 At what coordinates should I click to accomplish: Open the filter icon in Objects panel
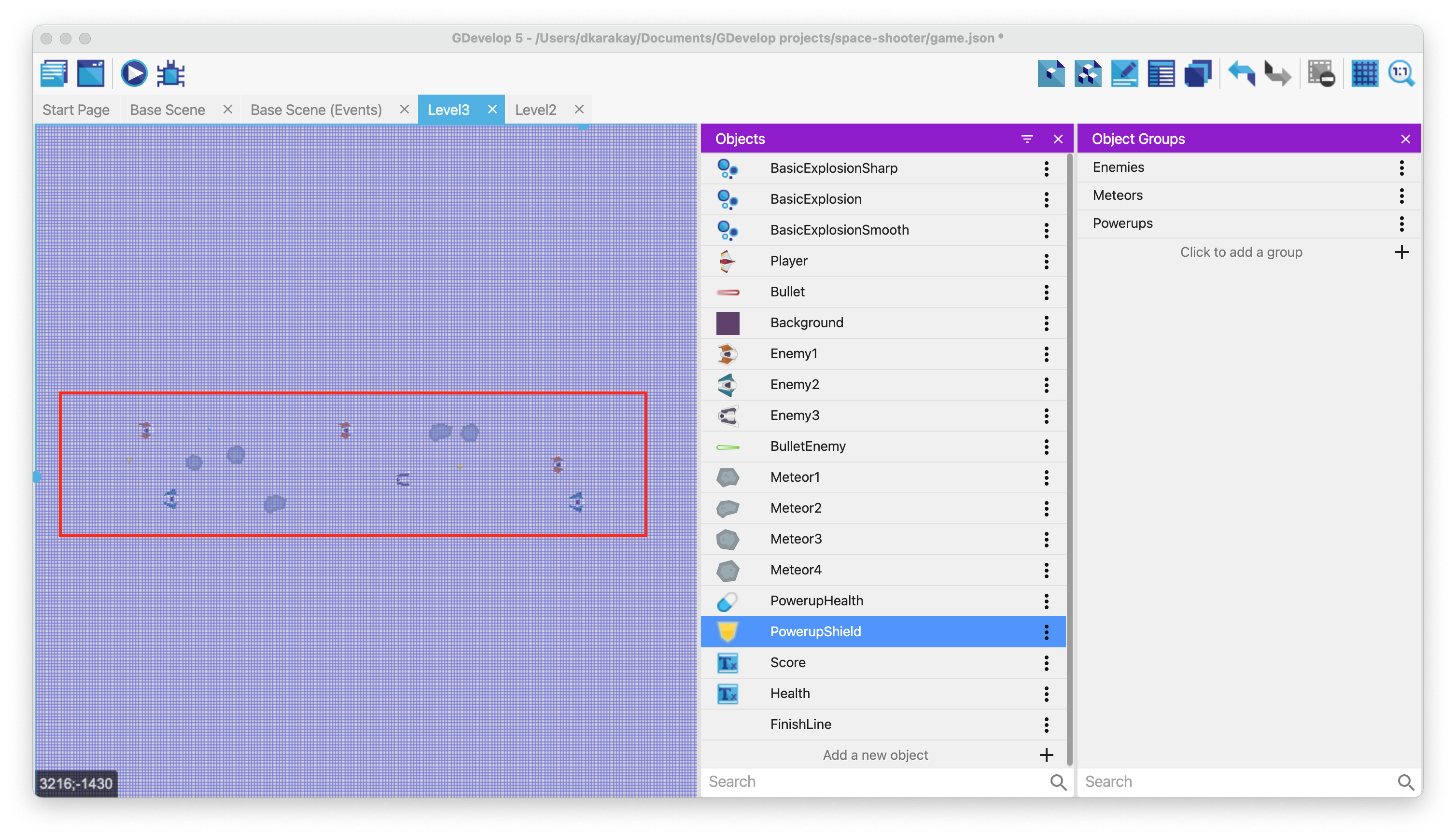(x=1027, y=139)
